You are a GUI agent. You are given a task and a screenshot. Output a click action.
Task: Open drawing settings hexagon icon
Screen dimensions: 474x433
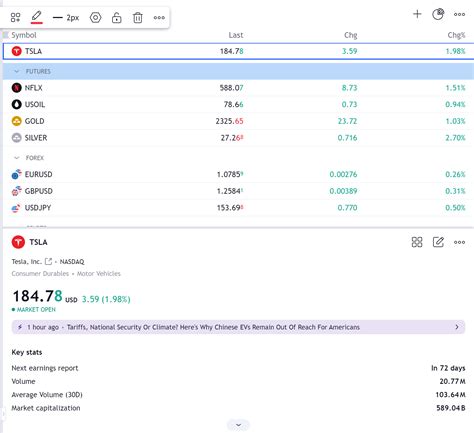[95, 17]
